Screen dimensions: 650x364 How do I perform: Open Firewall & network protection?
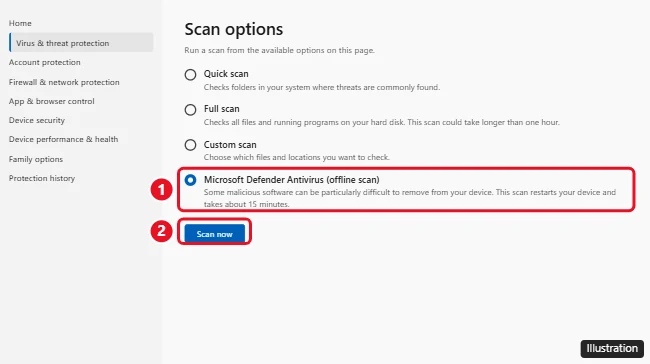pos(64,82)
